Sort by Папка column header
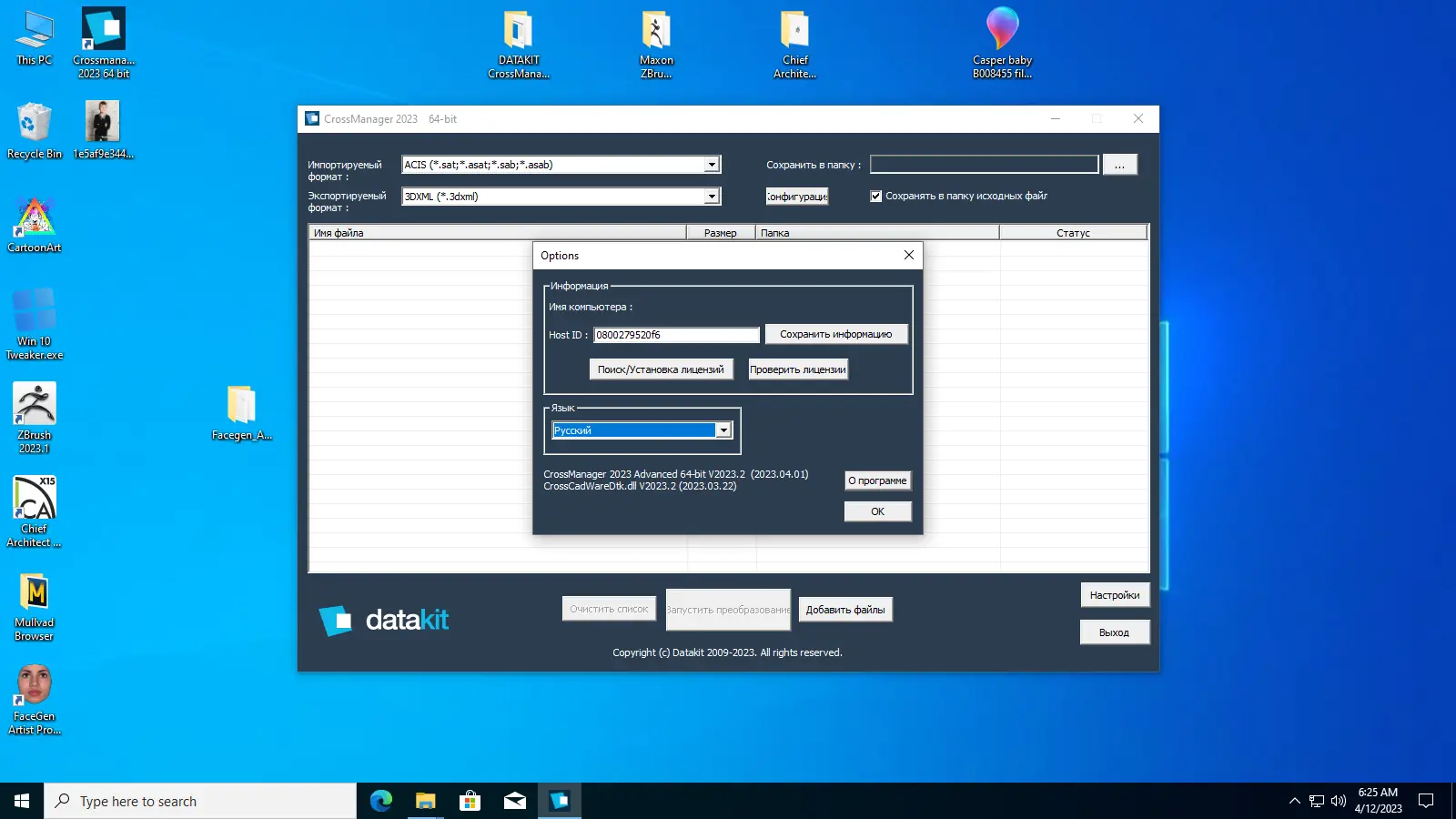The image size is (1456, 819). click(877, 233)
